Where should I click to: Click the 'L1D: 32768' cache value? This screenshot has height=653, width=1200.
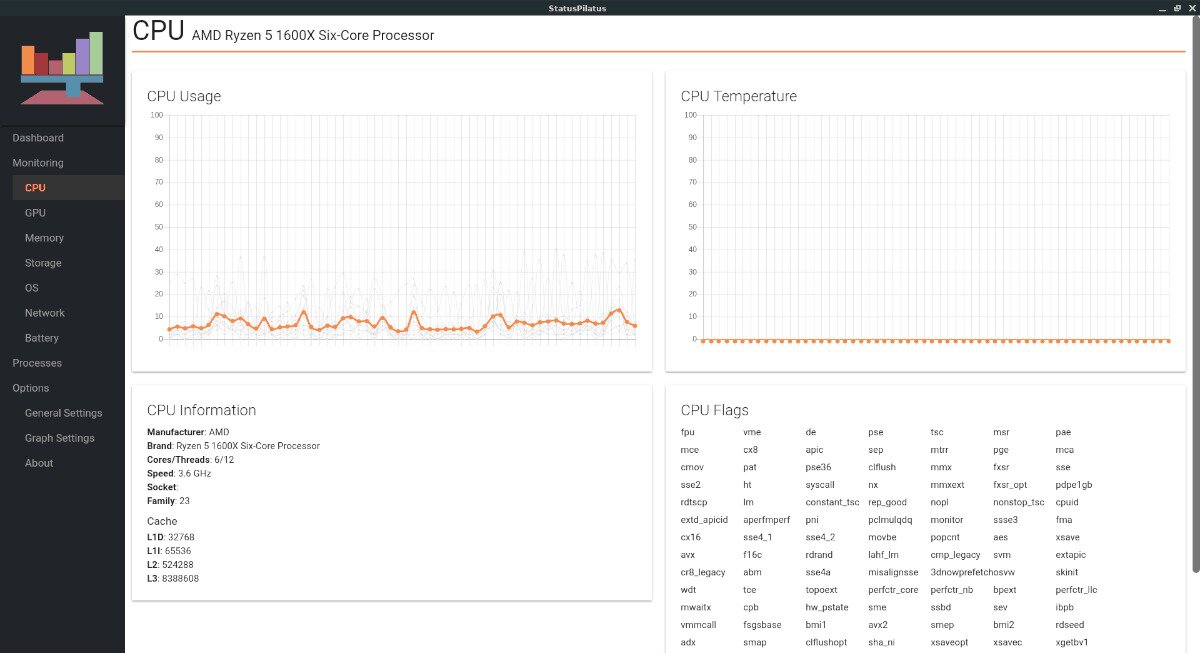169,538
